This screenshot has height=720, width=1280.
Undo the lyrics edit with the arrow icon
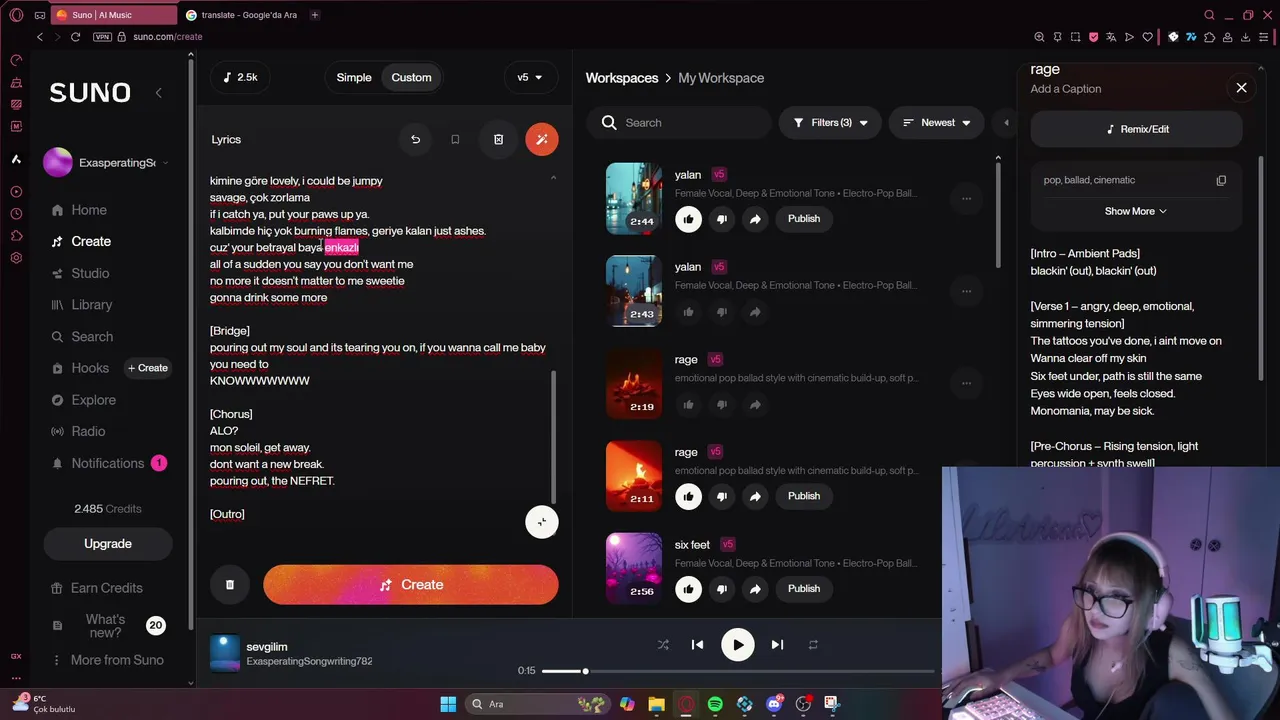tap(416, 139)
